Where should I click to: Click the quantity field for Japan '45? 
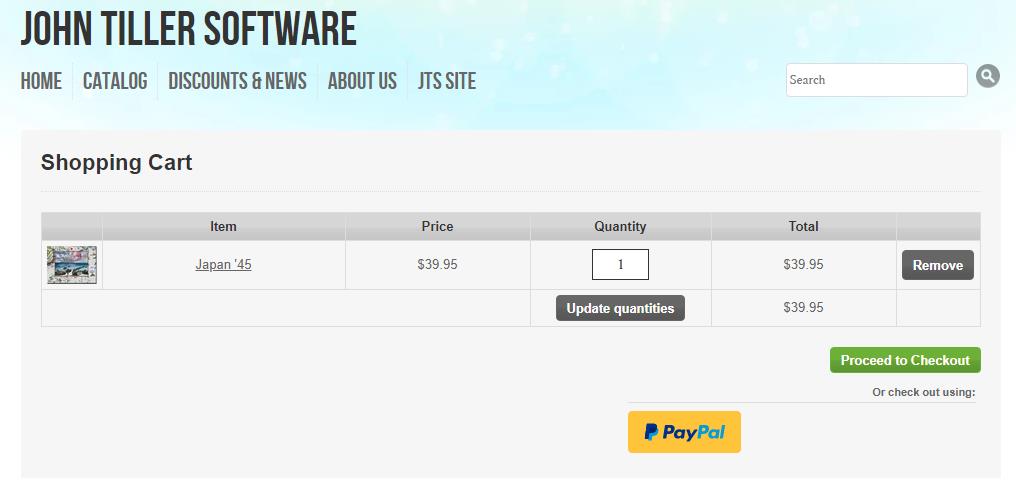[x=620, y=265]
